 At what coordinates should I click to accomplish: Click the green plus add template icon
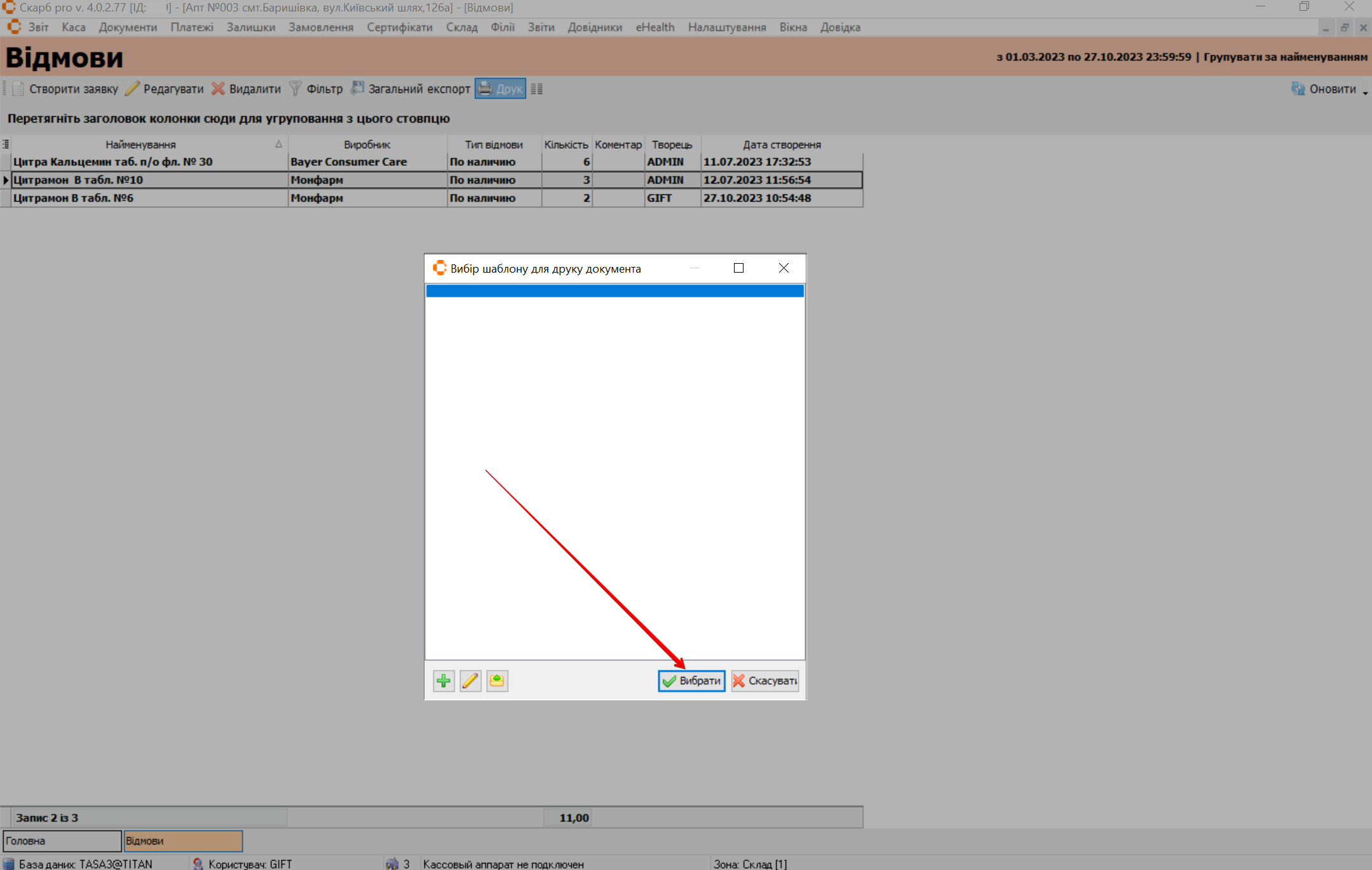tap(444, 681)
